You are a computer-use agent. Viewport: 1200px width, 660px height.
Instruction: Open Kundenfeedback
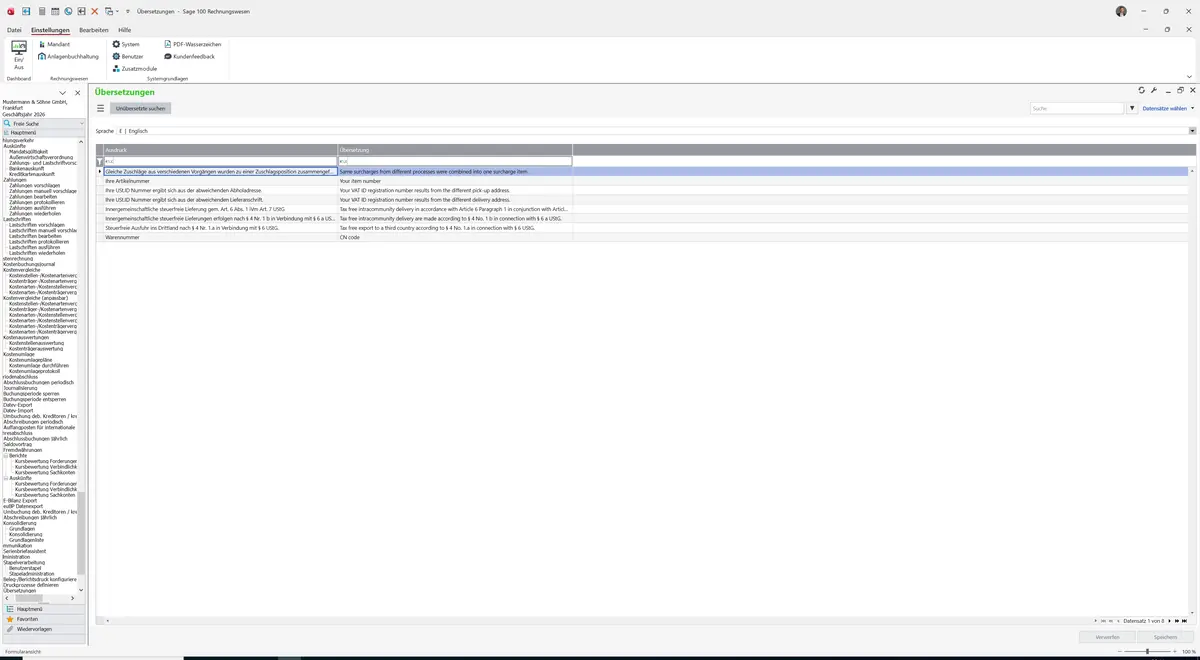click(190, 56)
